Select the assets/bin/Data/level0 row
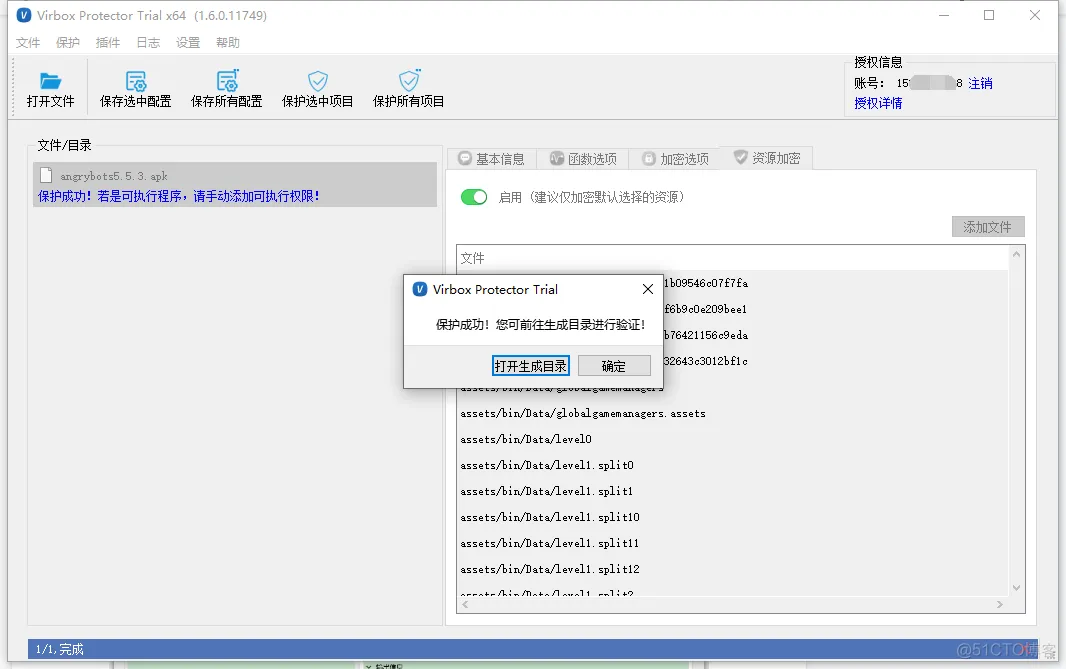The image size is (1066, 669). coord(732,439)
